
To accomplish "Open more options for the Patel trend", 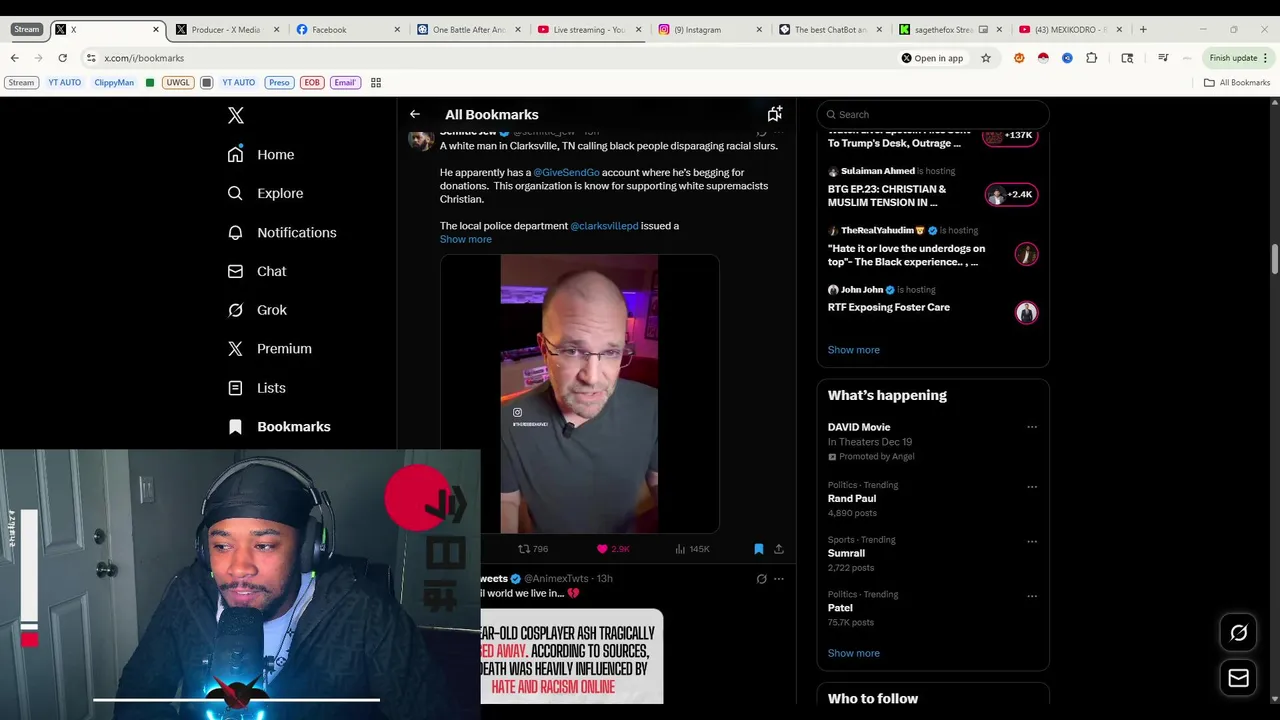I will coord(1032,597).
